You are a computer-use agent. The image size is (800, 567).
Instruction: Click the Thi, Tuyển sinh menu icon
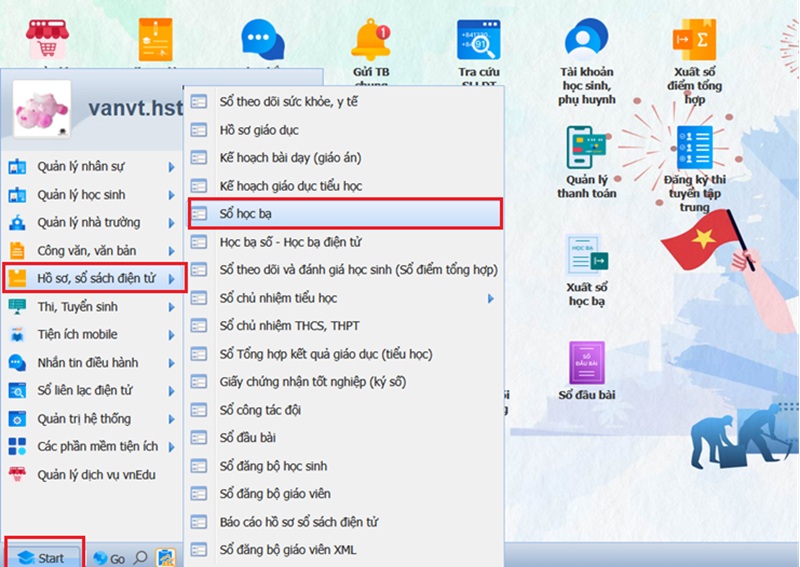[17, 306]
